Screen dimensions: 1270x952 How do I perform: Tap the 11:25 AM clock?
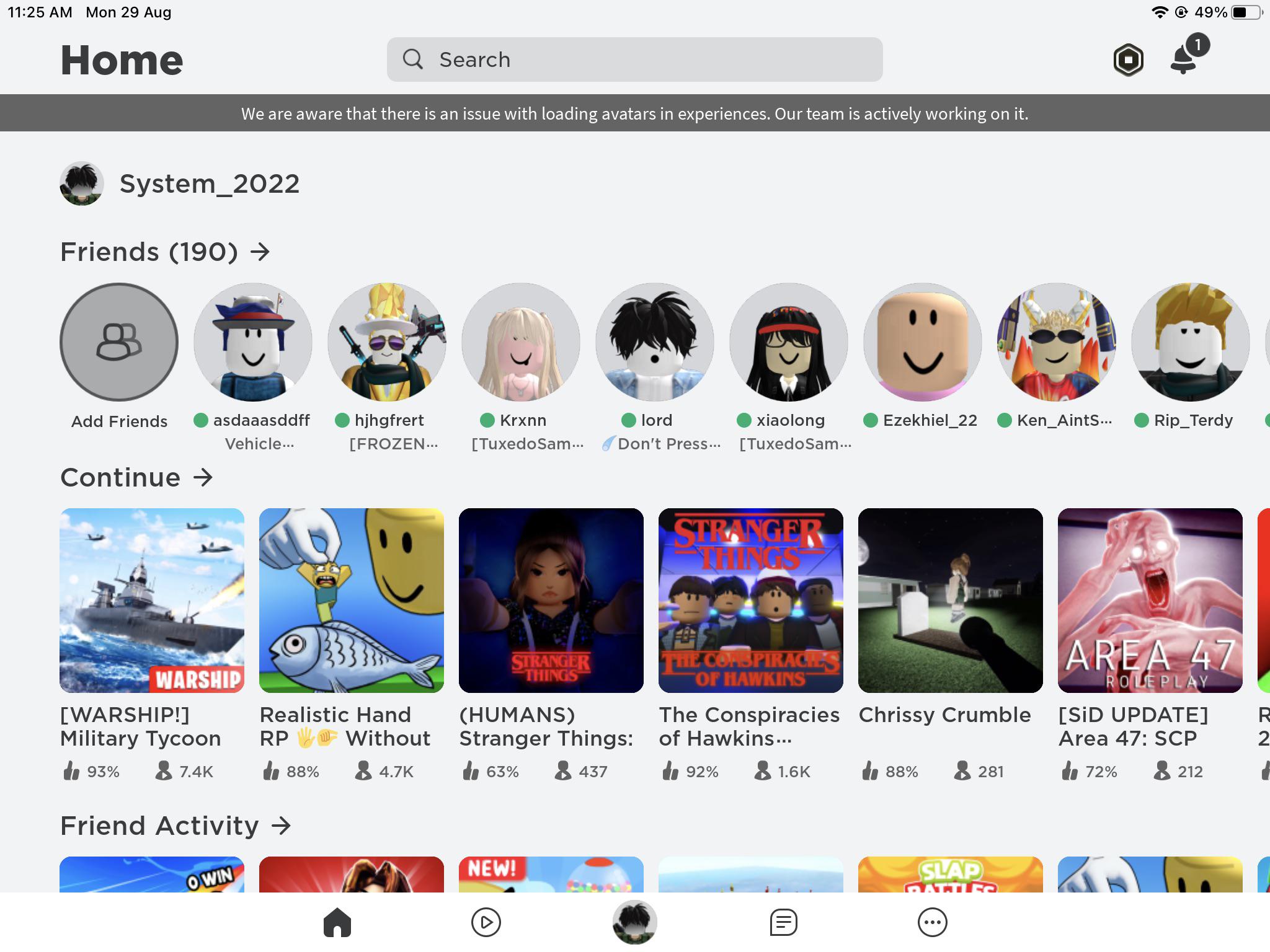[x=40, y=12]
